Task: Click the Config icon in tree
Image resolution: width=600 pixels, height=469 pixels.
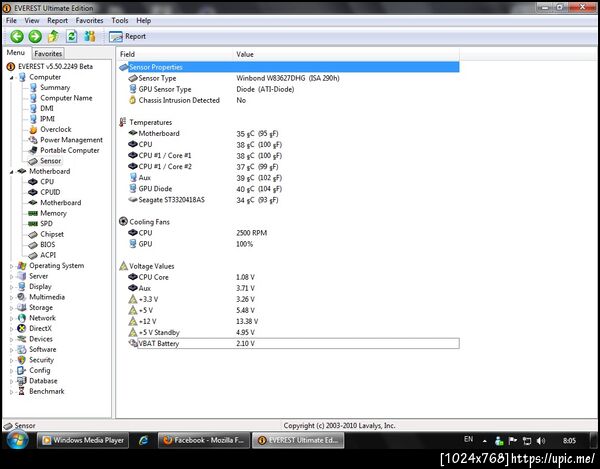Action: coord(22,371)
